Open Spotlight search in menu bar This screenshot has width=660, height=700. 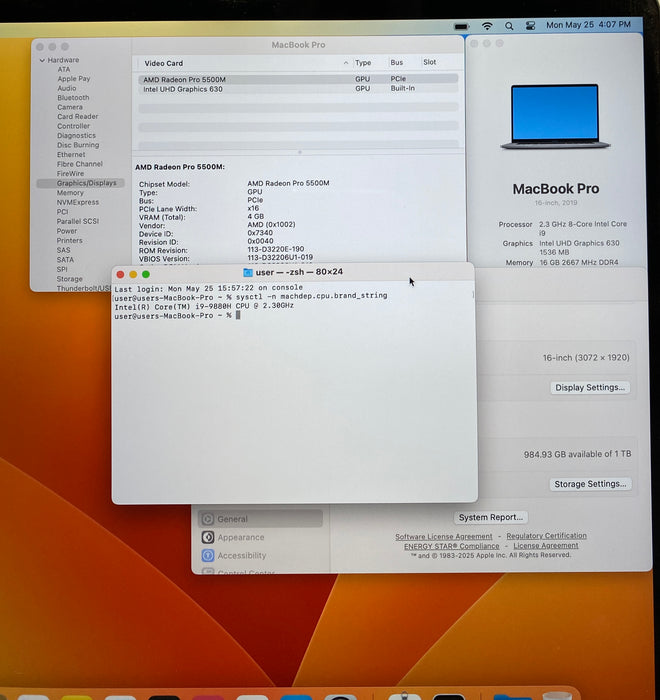point(509,26)
